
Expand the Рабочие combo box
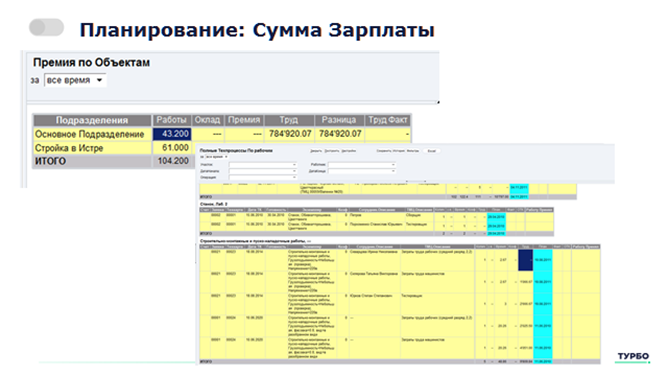[362, 164]
